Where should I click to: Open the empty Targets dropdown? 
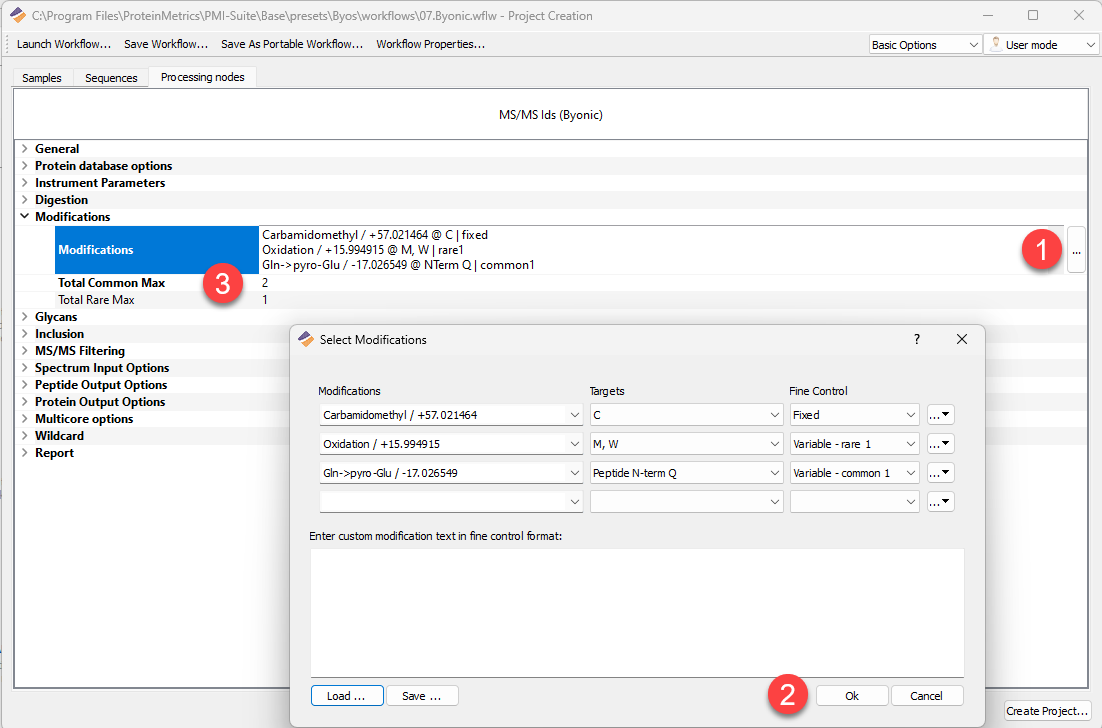(687, 502)
